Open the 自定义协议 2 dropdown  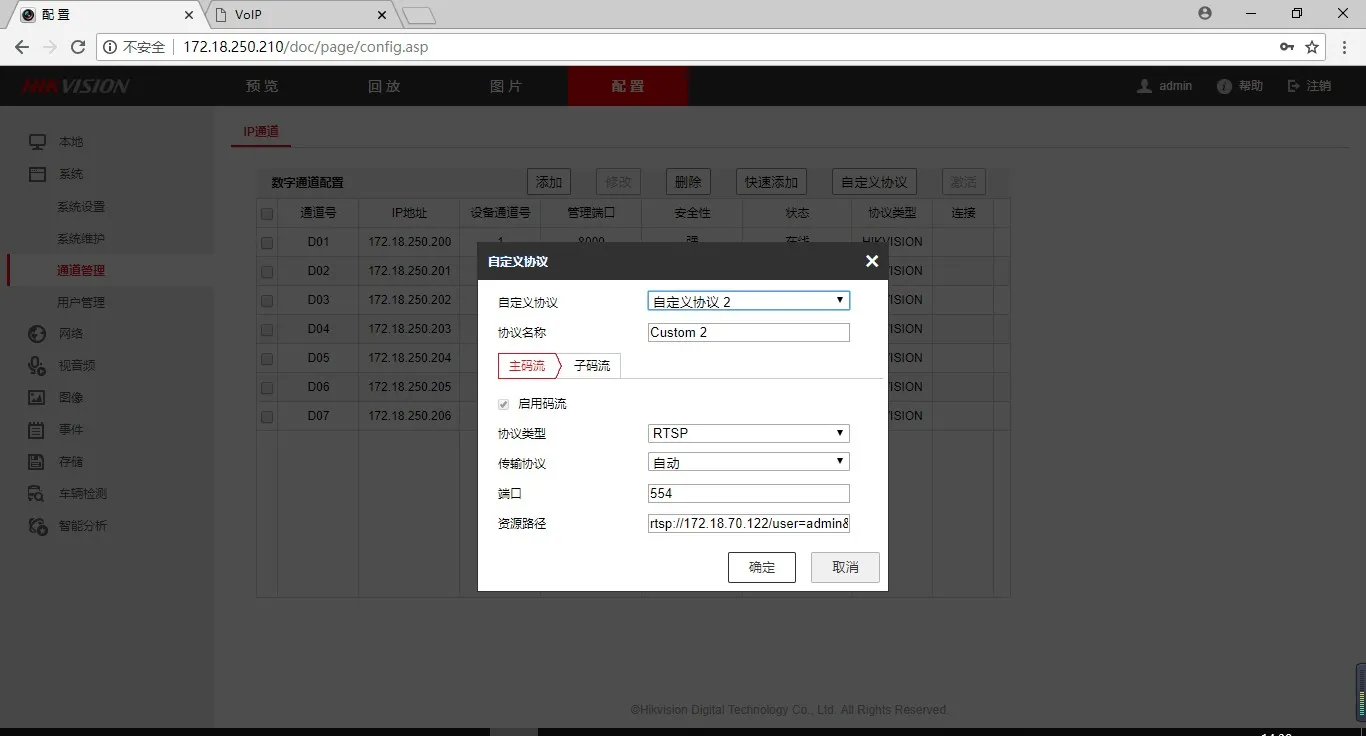tap(748, 300)
